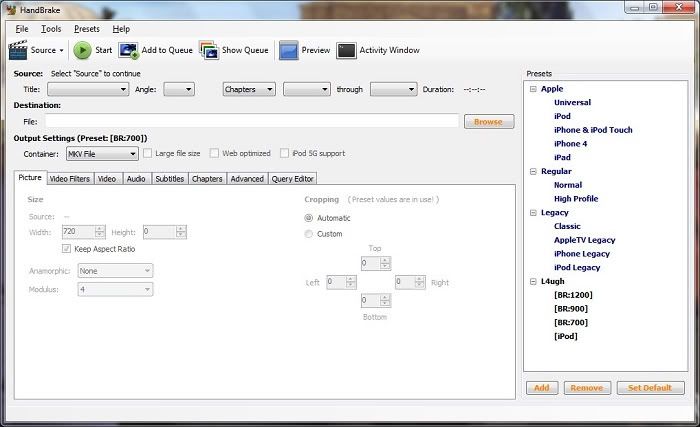Select the Universal preset
The height and width of the screenshot is (427, 700).
(572, 102)
